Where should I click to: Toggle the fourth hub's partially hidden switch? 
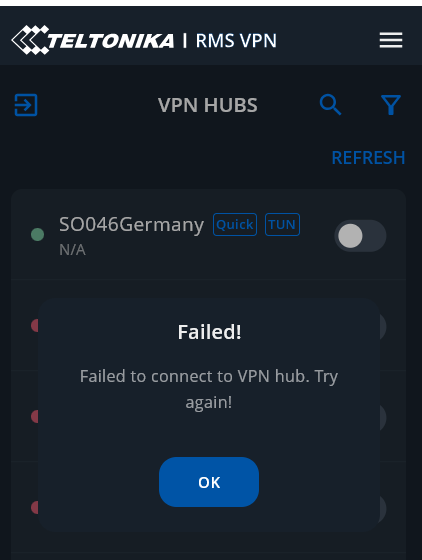click(x=383, y=508)
